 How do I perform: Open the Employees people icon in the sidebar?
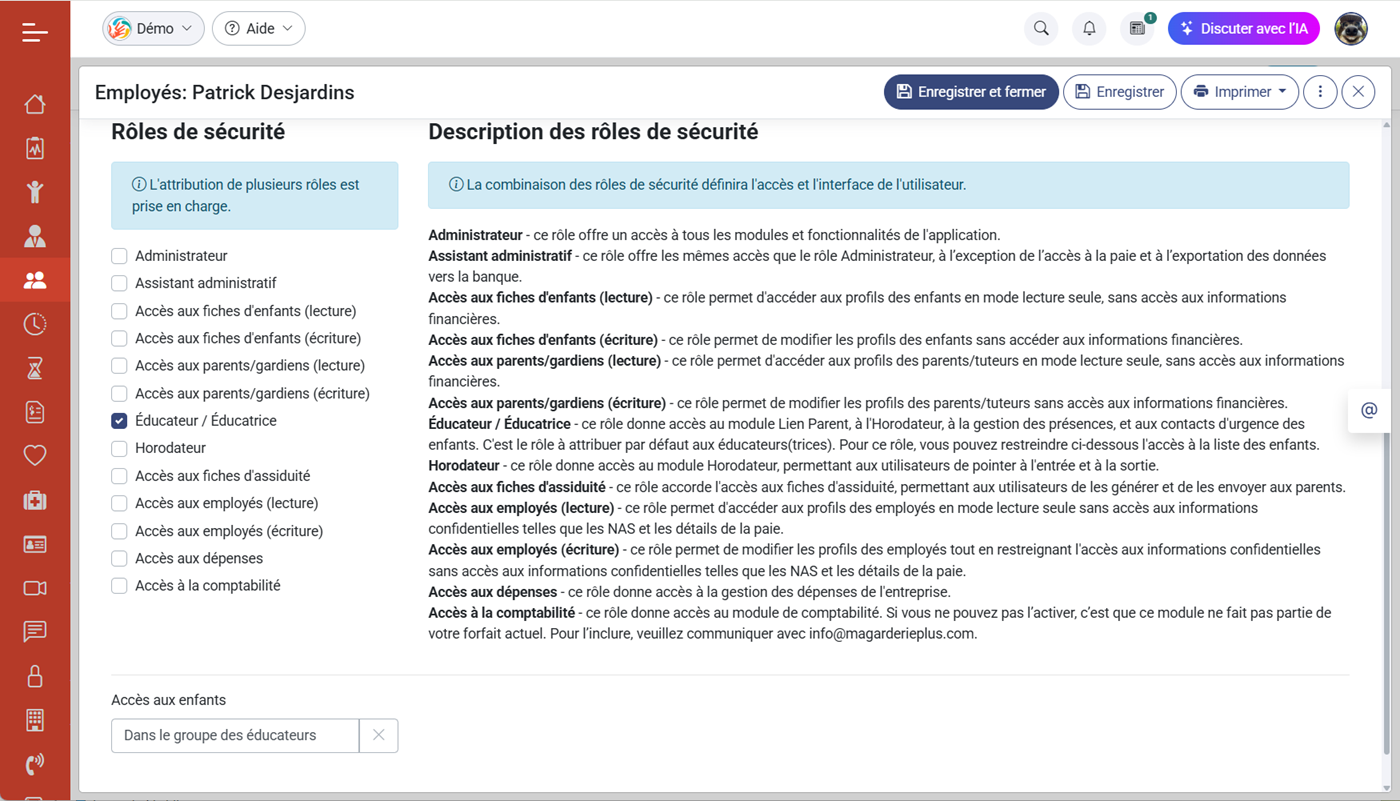point(34,279)
